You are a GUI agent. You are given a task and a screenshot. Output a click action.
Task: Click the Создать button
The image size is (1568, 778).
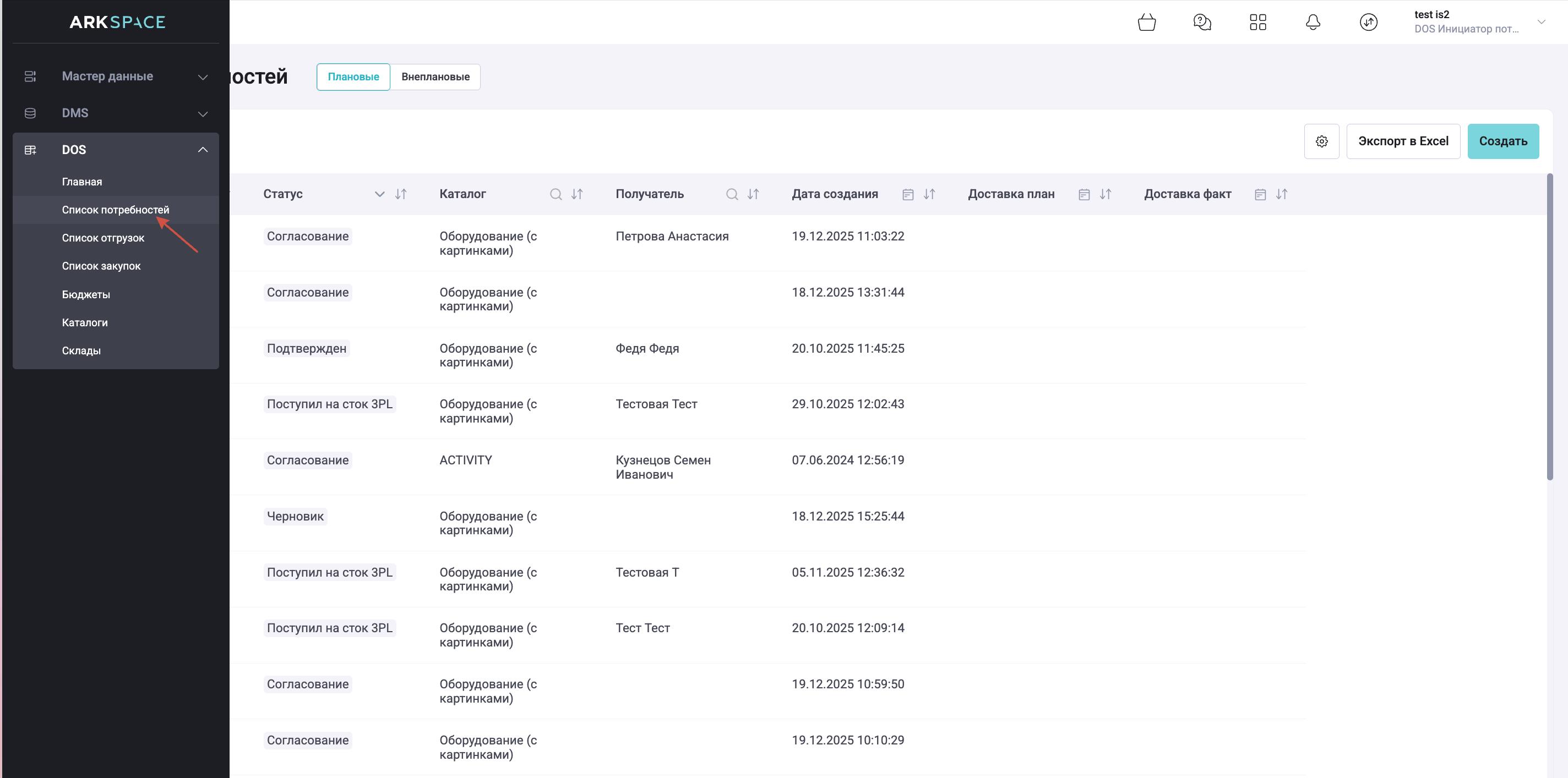point(1503,142)
